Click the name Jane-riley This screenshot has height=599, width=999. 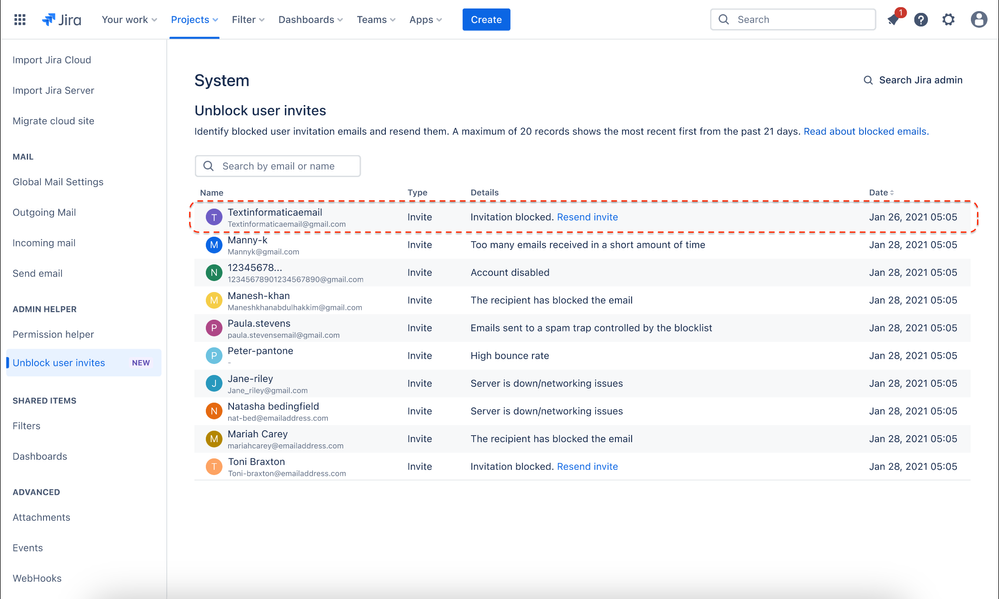click(x=250, y=379)
